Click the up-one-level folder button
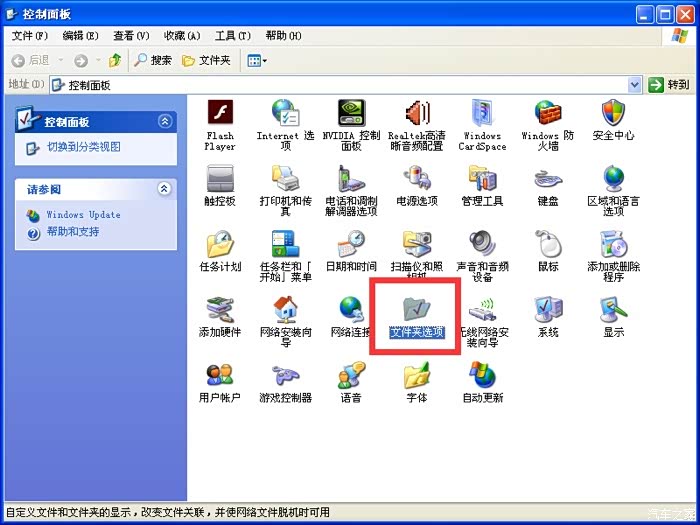Viewport: 700px width, 525px height. click(x=115, y=60)
